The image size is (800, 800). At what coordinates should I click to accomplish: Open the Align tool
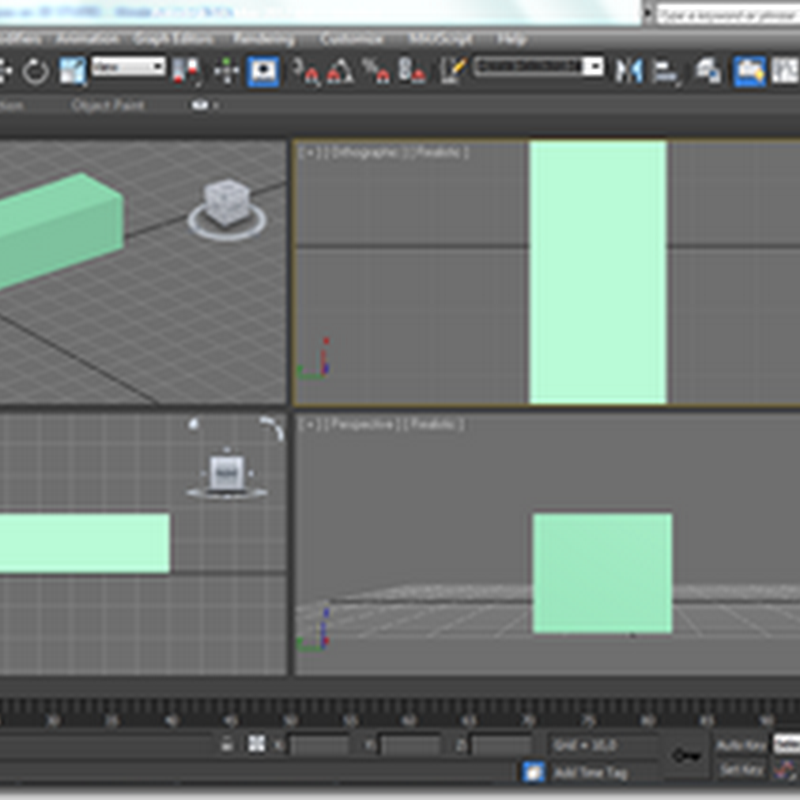pos(664,71)
